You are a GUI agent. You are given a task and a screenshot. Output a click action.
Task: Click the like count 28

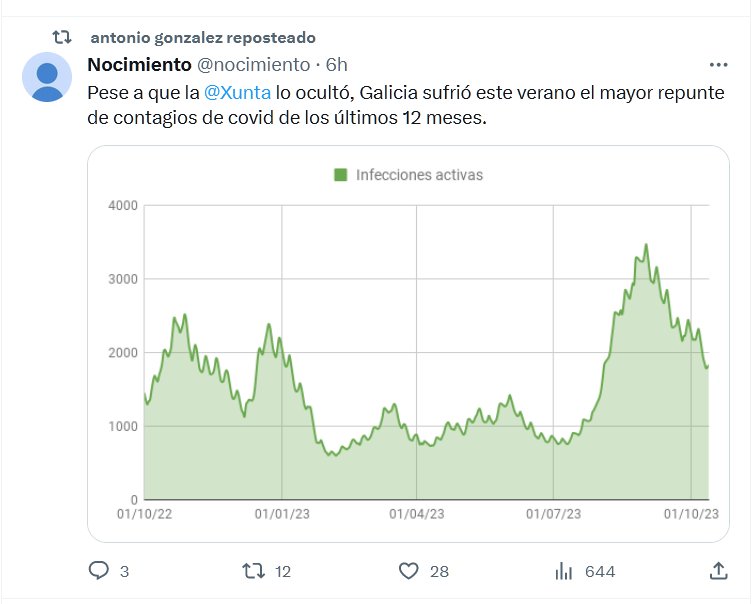[437, 572]
